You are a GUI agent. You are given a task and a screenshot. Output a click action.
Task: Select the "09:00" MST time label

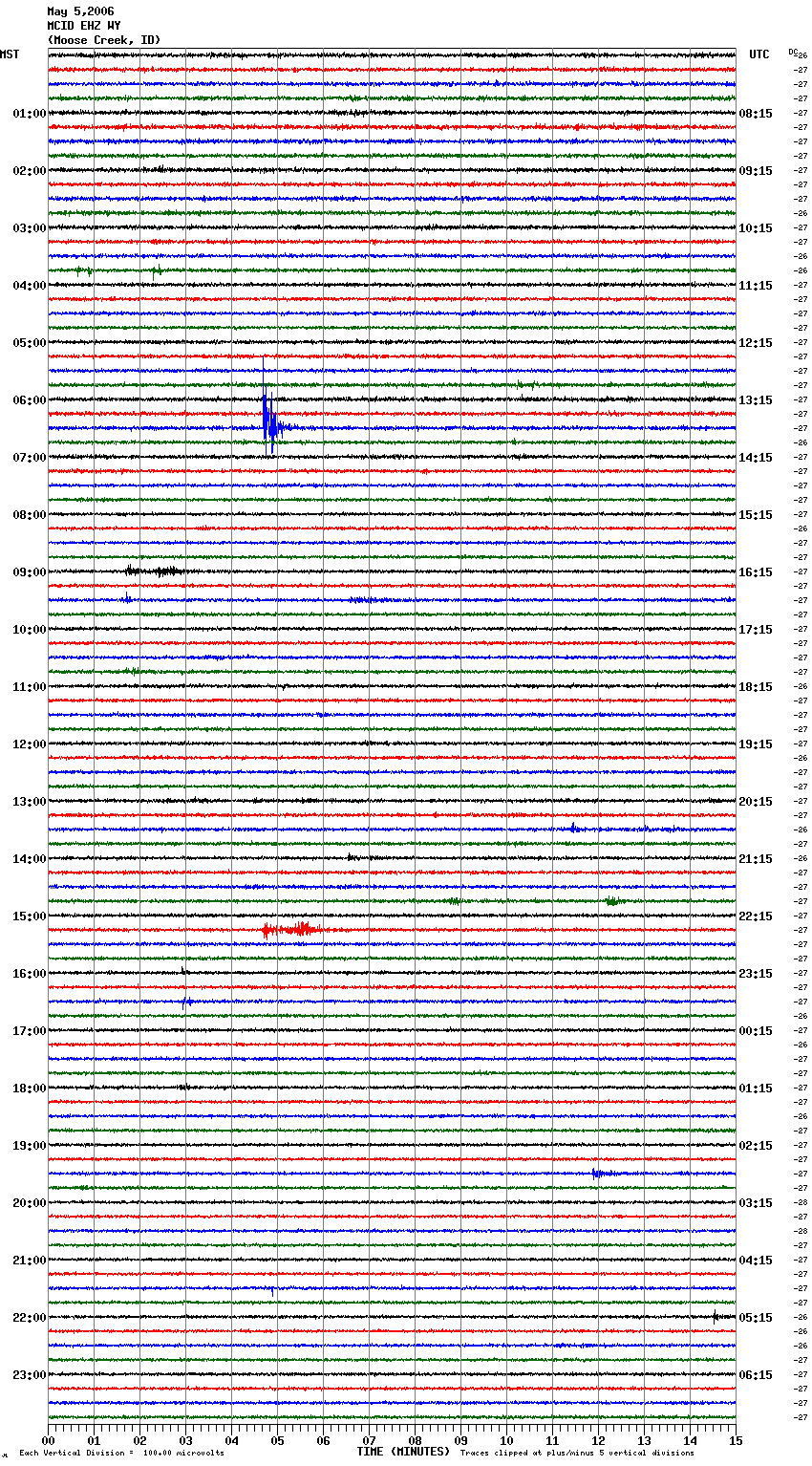(x=30, y=572)
